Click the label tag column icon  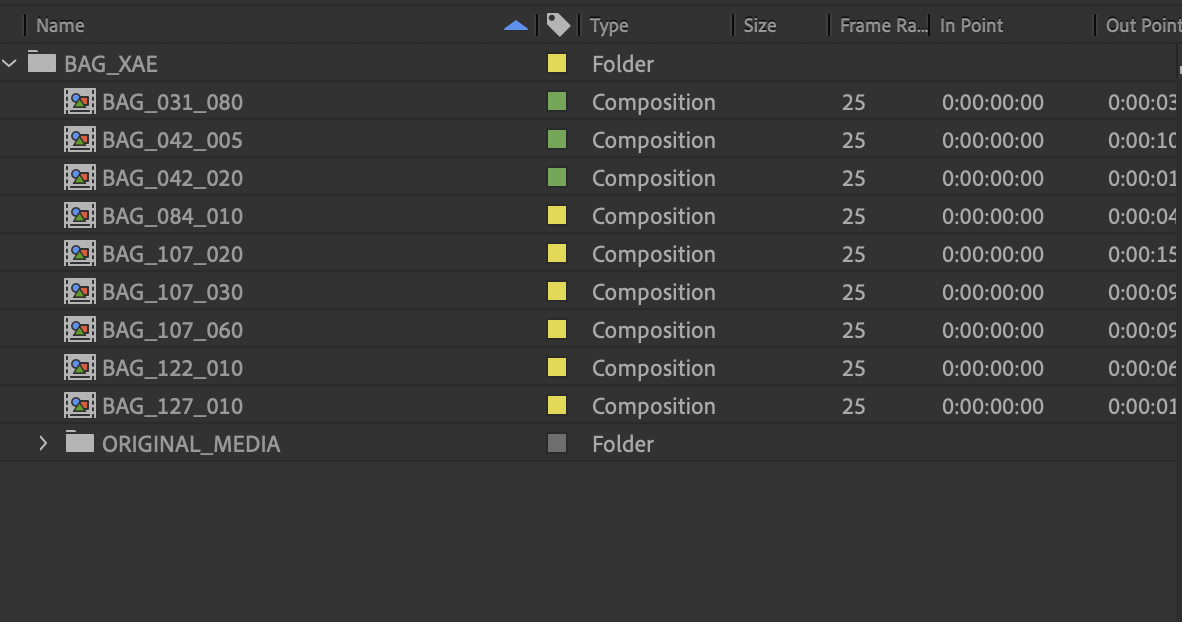pyautogui.click(x=559, y=25)
